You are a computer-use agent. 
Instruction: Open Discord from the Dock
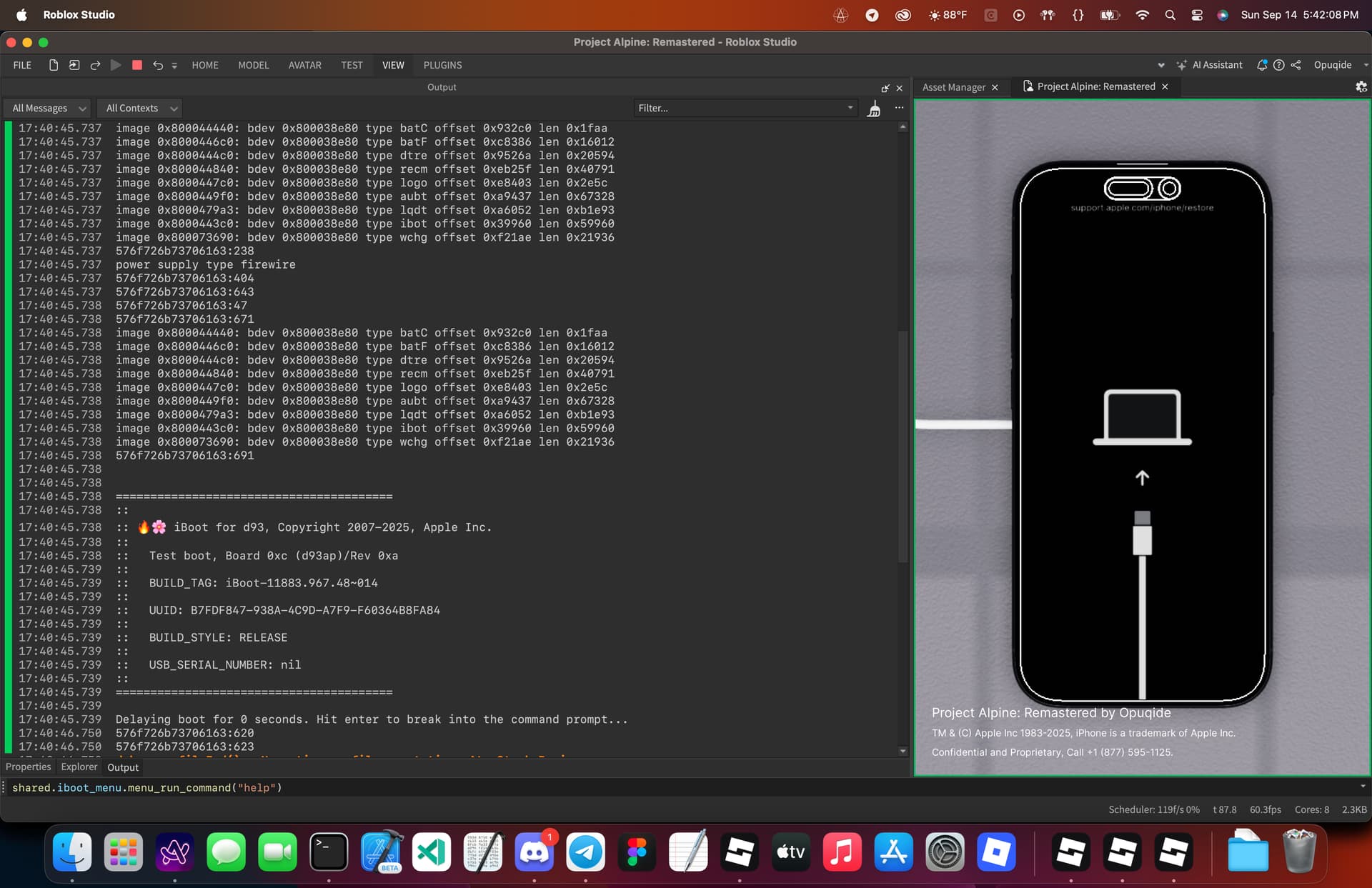pos(534,852)
